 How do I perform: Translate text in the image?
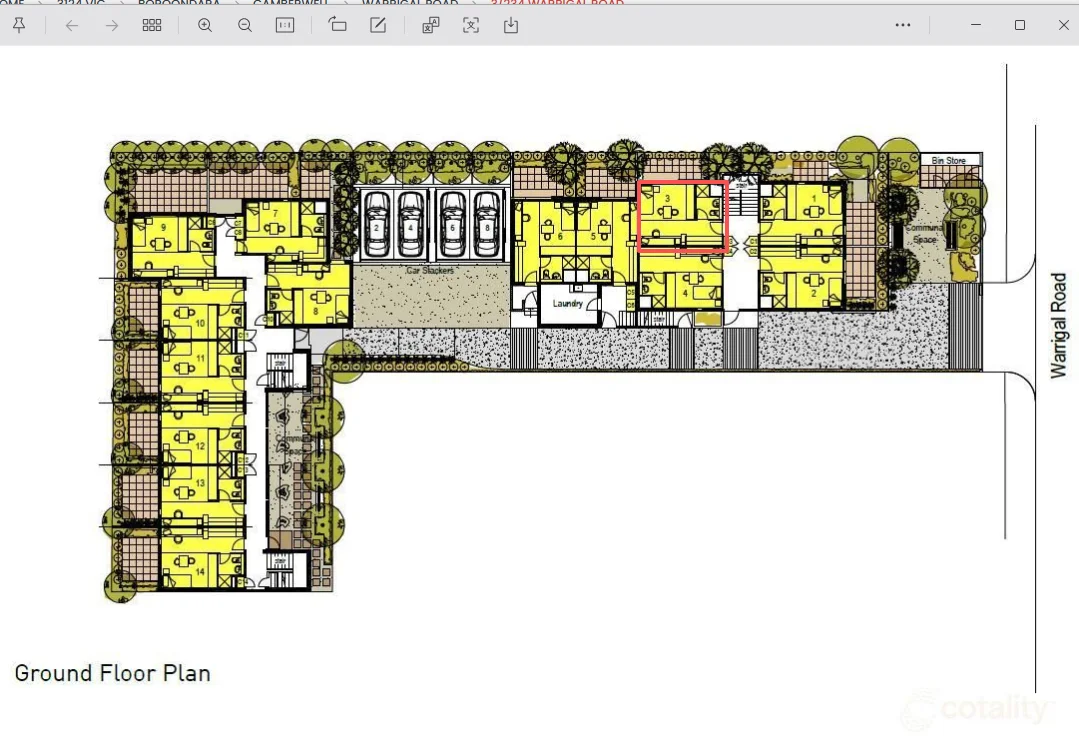coord(431,25)
